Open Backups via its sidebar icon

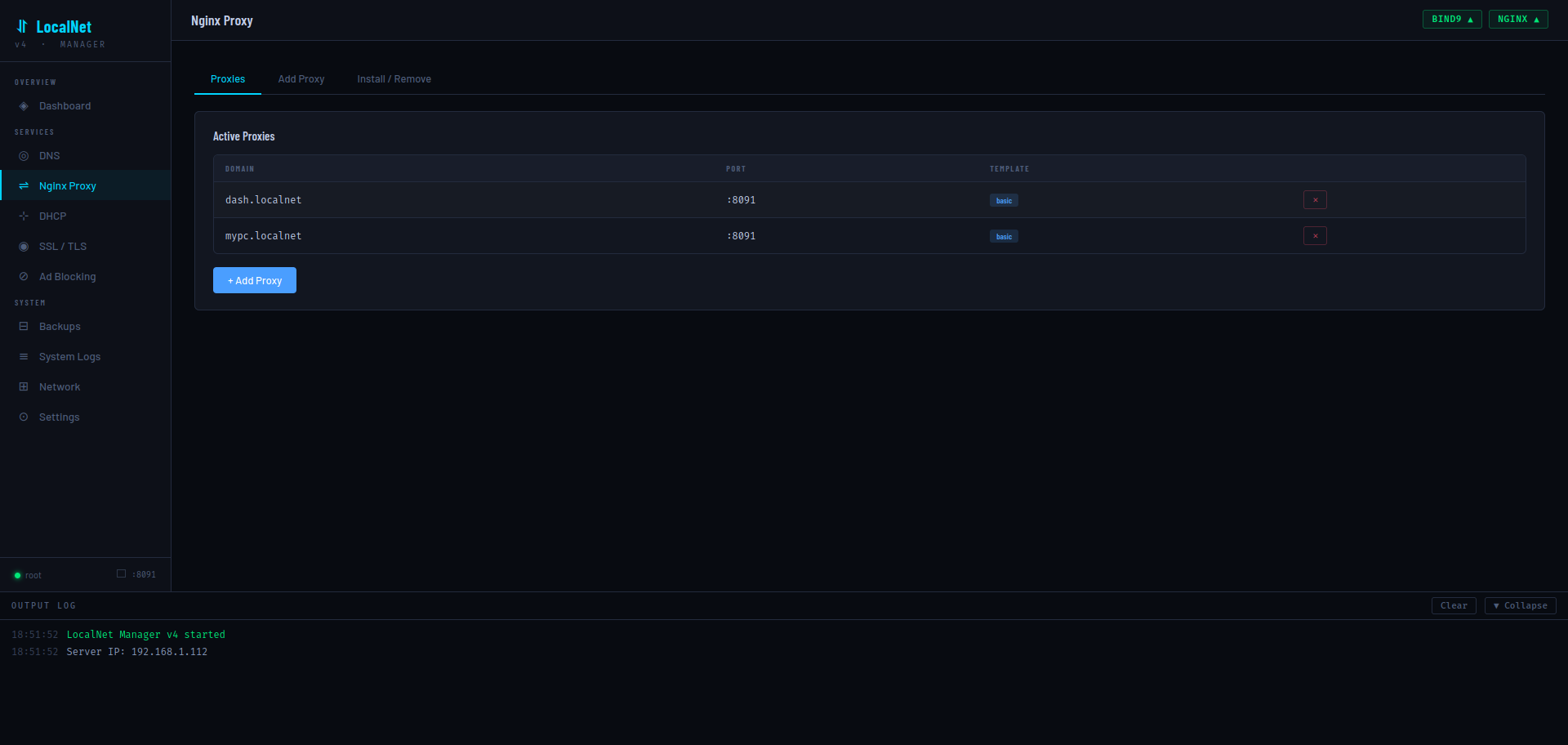[24, 327]
